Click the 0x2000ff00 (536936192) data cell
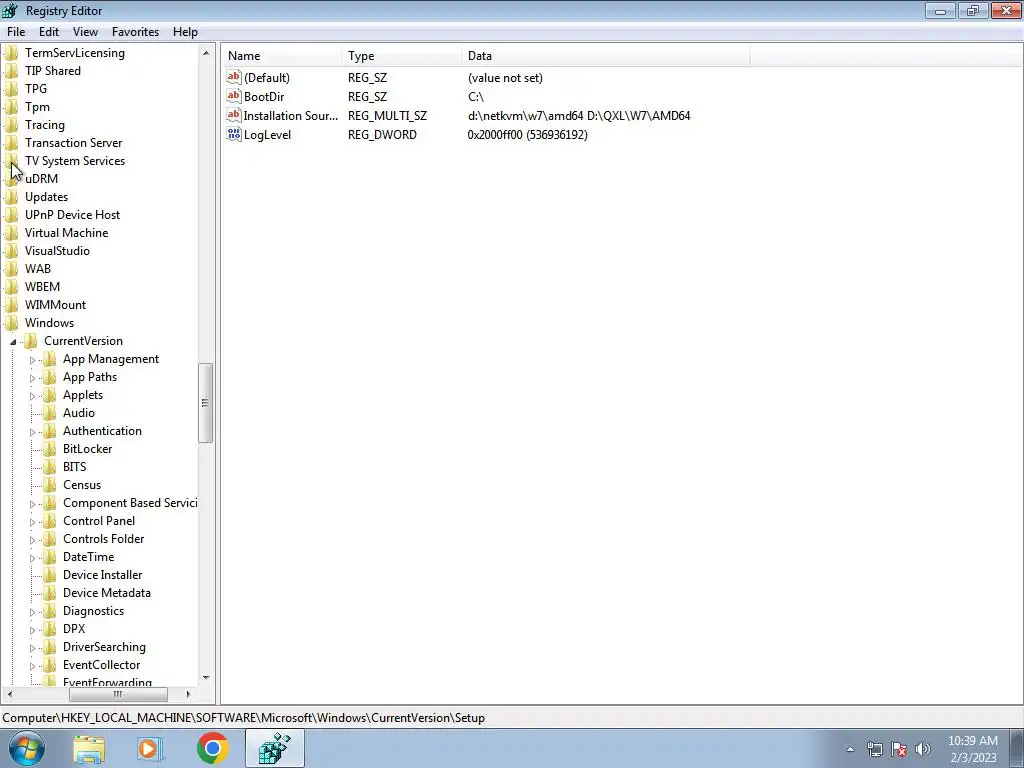1024x768 pixels. pos(528,135)
